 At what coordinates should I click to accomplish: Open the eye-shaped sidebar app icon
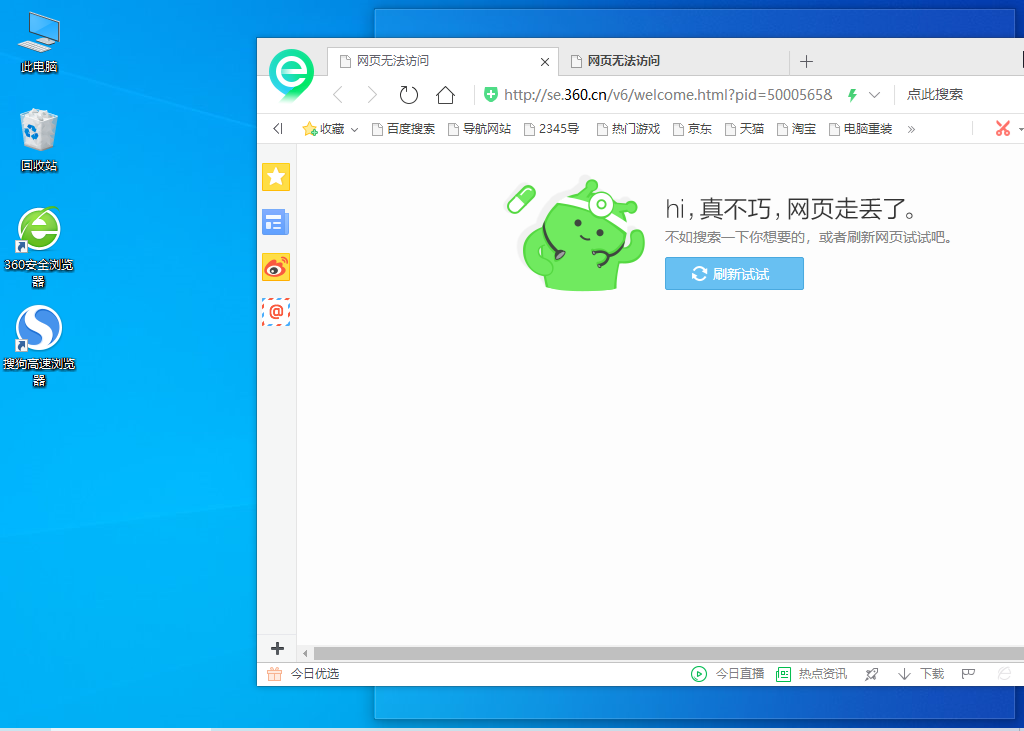pyautogui.click(x=276, y=267)
